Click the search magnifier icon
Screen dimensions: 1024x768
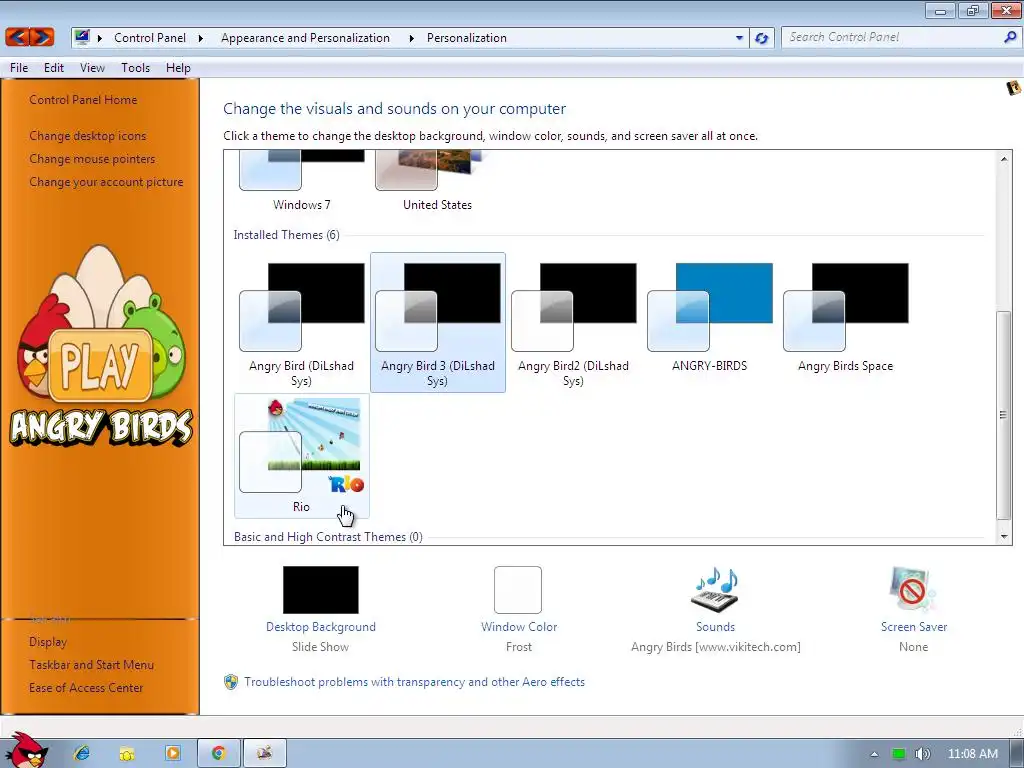point(1010,37)
